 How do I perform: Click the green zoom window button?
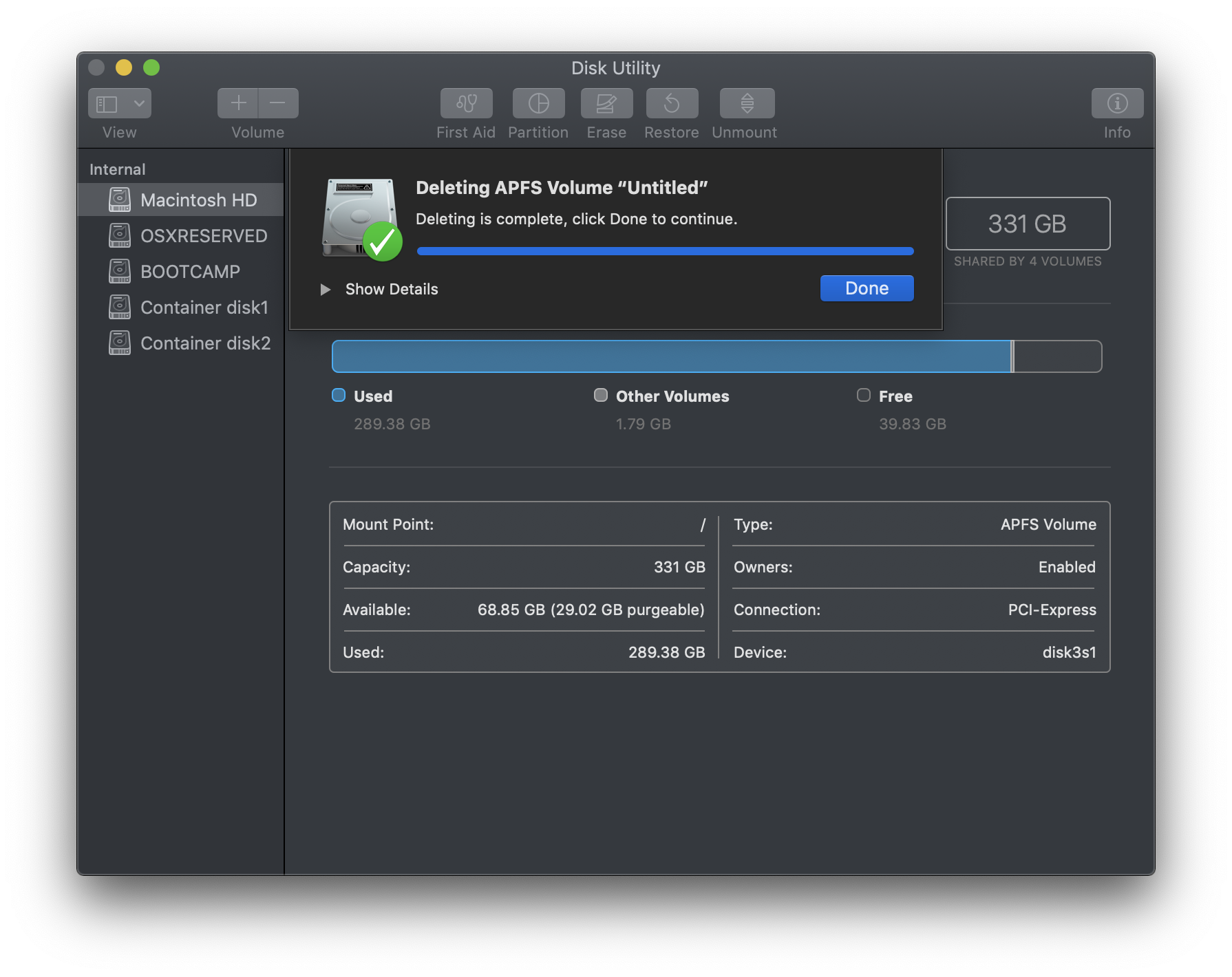point(151,67)
